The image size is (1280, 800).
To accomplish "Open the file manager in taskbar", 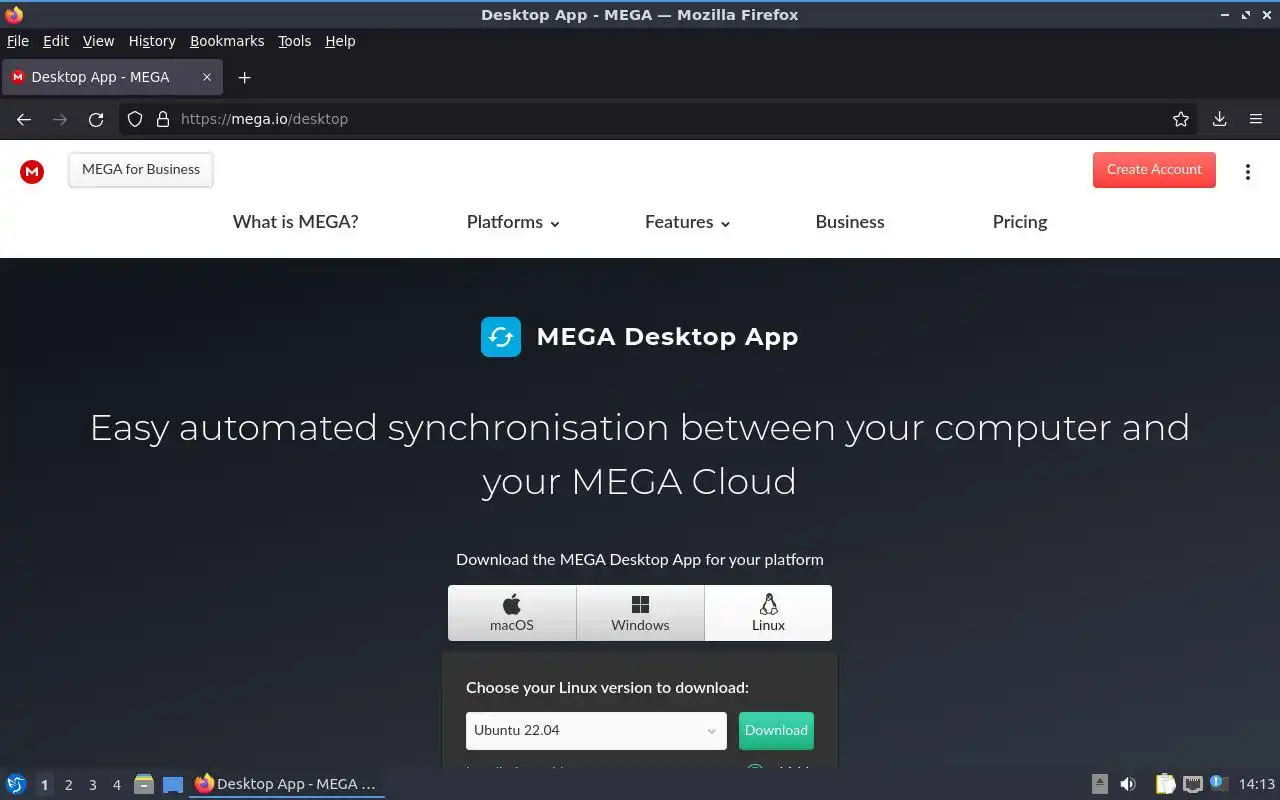I will click(144, 784).
